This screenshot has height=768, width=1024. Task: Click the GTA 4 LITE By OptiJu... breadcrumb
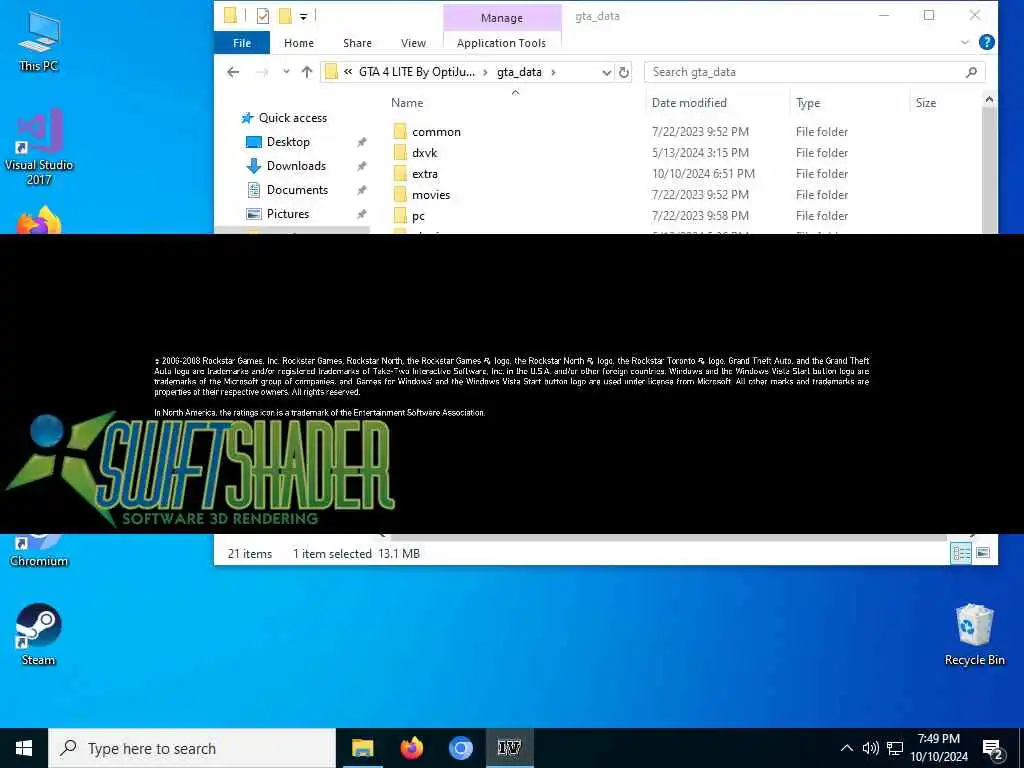(417, 72)
